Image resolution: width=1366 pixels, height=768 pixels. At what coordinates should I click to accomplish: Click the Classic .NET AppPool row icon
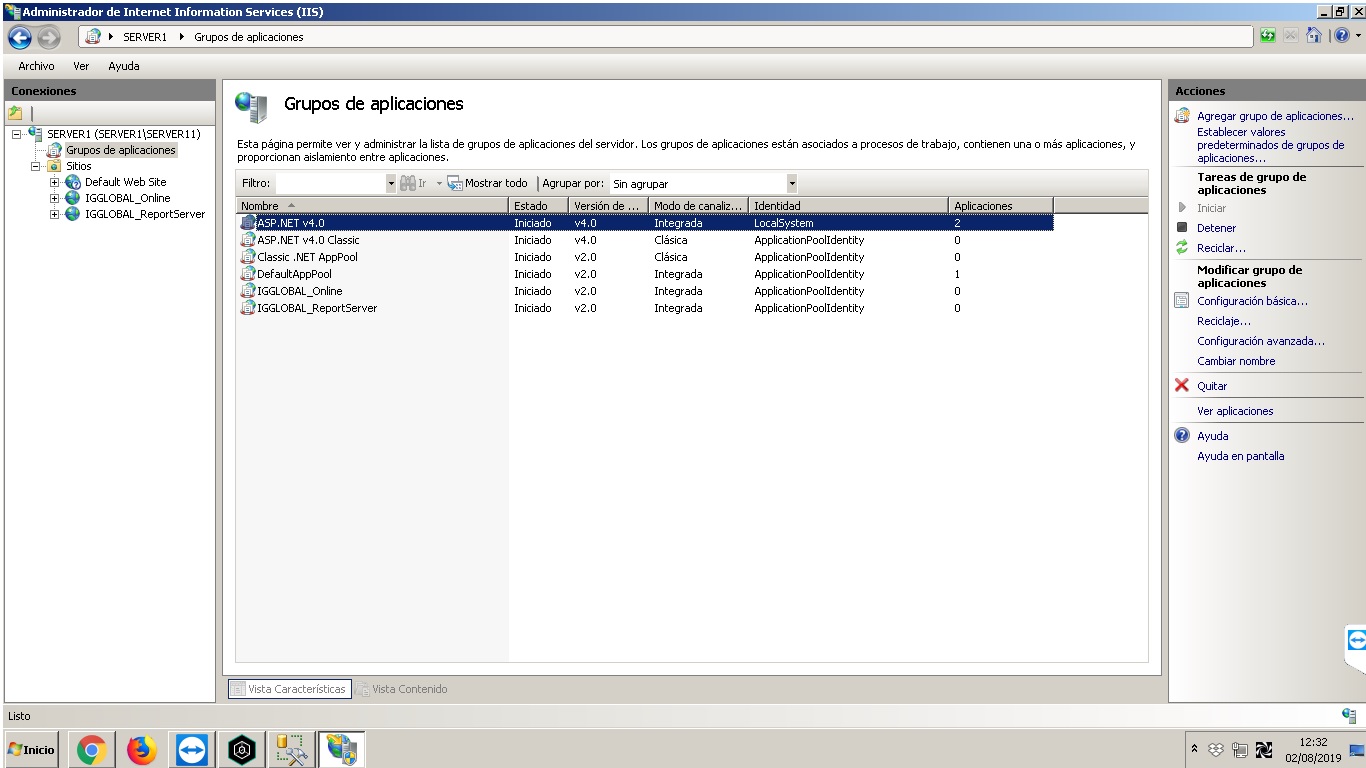[x=249, y=257]
